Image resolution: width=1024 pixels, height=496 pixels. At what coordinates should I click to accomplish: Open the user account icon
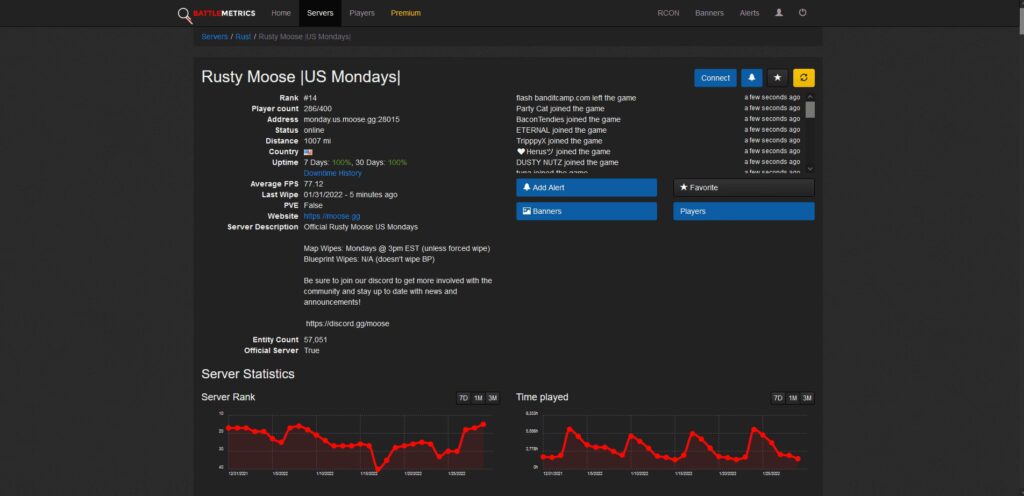[778, 12]
